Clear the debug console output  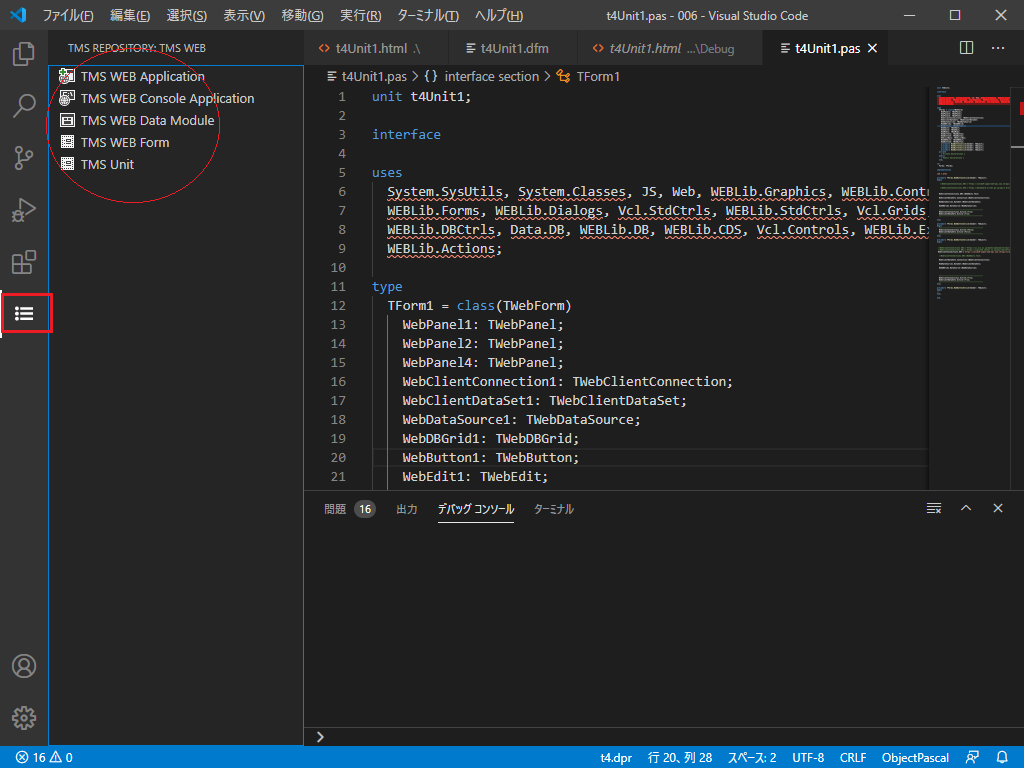click(x=934, y=508)
